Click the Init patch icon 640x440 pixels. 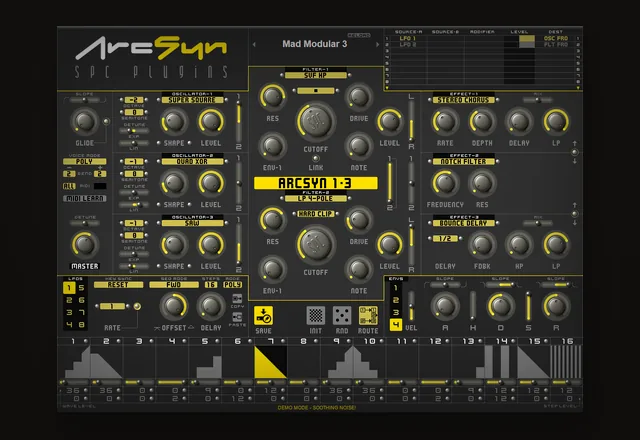coord(316,316)
